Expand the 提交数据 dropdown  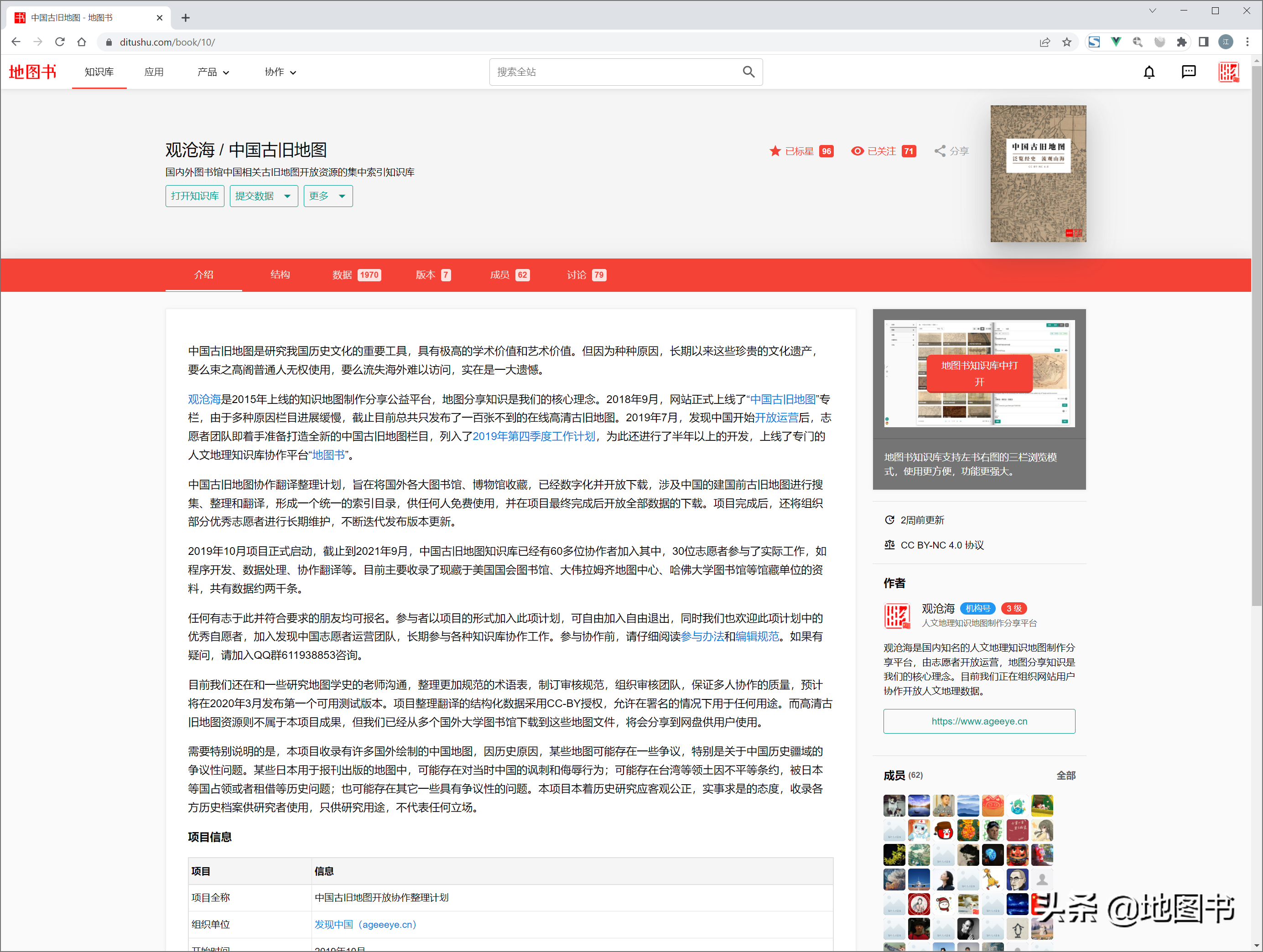263,197
